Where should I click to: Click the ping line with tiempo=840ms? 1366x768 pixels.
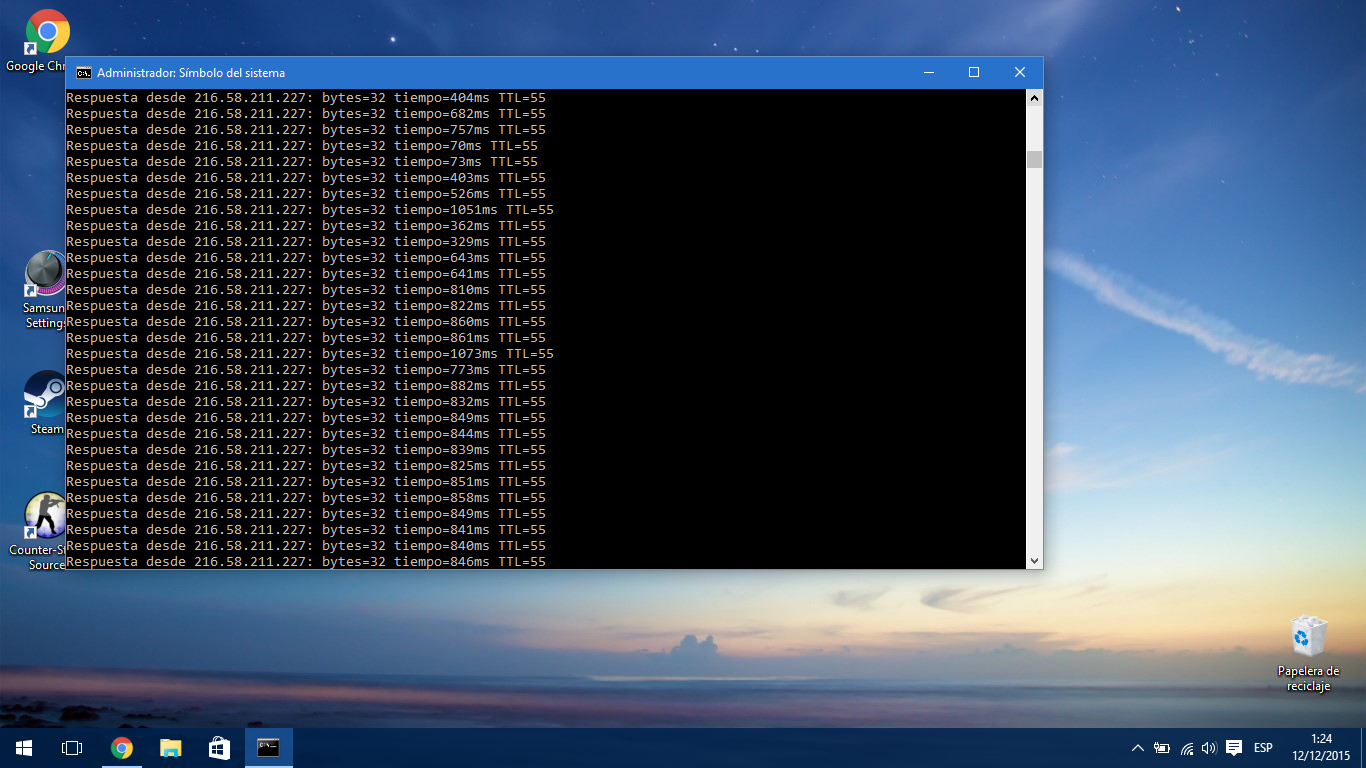coord(306,546)
